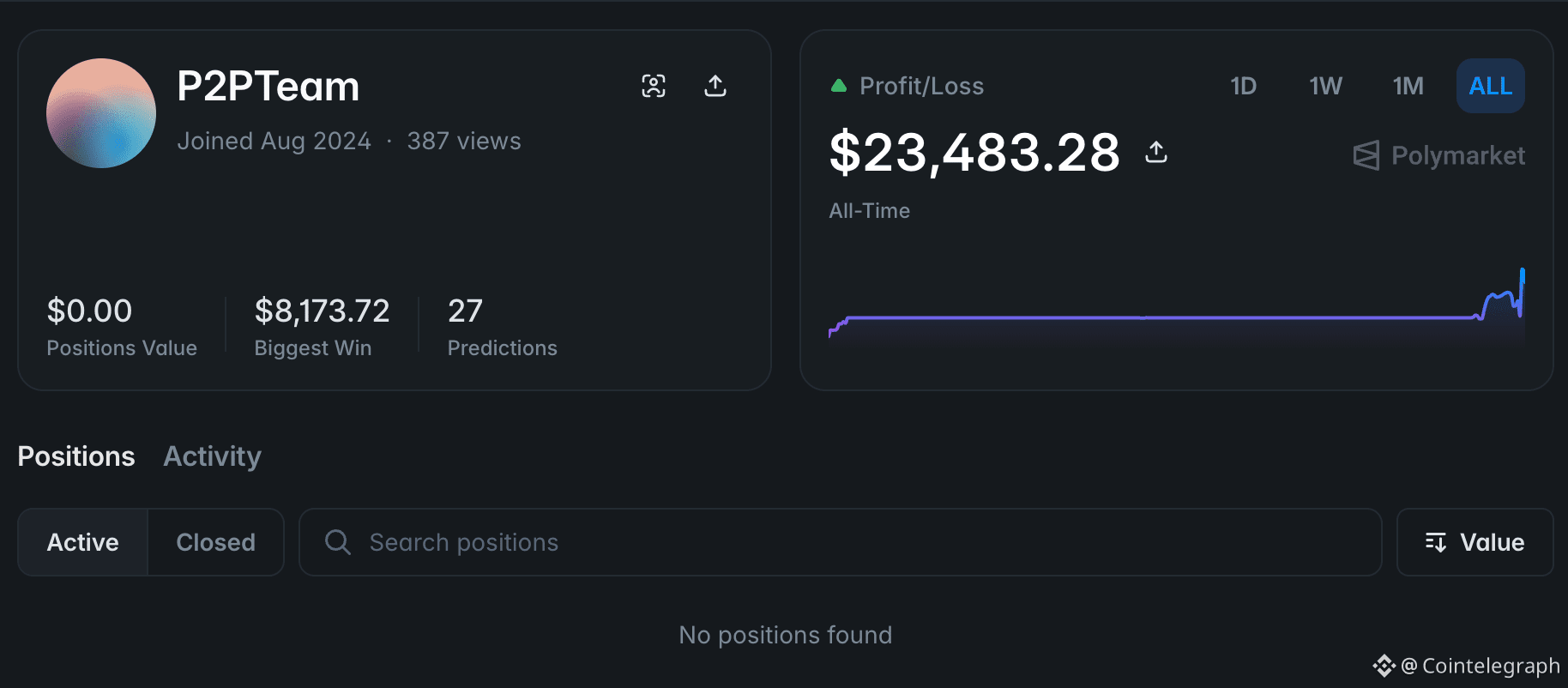Click the green Profit/Loss triangle indicator
The width and height of the screenshot is (1568, 688).
(839, 86)
